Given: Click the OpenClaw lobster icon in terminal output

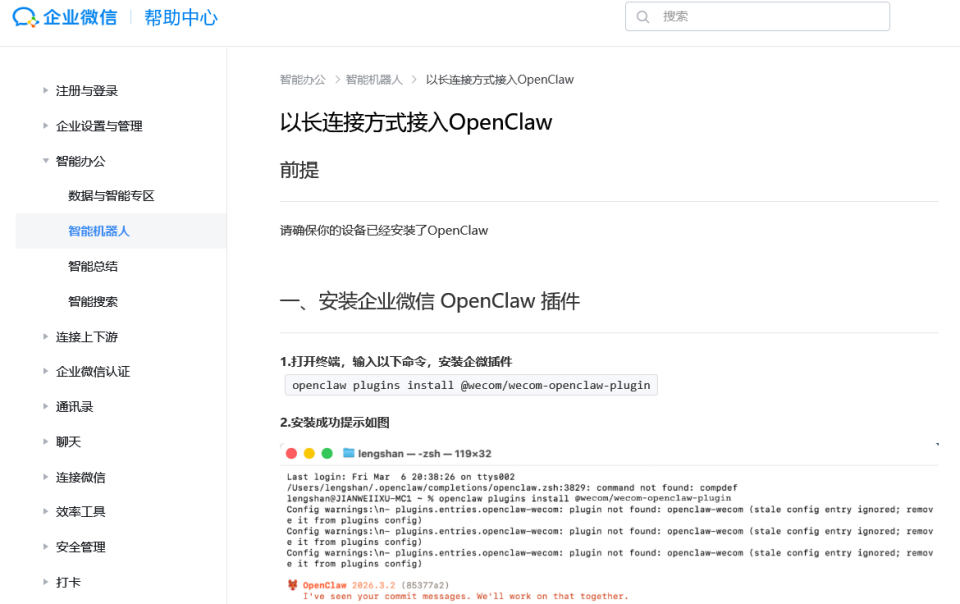Looking at the screenshot, I should tap(293, 585).
